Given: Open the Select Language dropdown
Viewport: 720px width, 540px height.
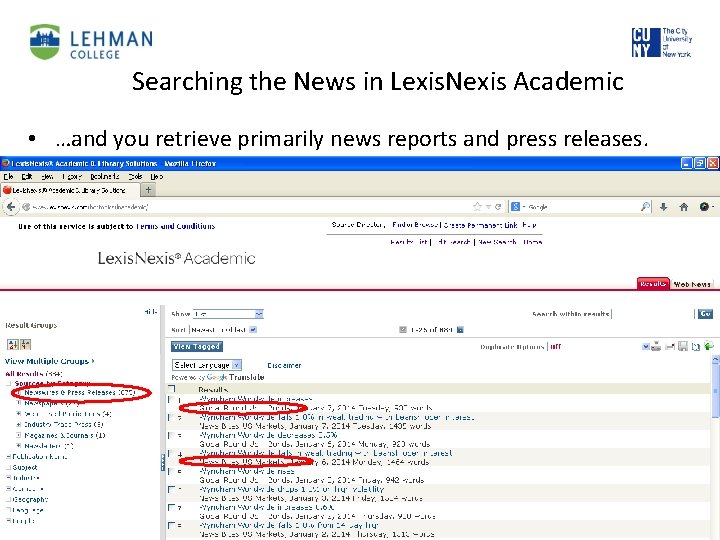Looking at the screenshot, I should click(x=207, y=365).
